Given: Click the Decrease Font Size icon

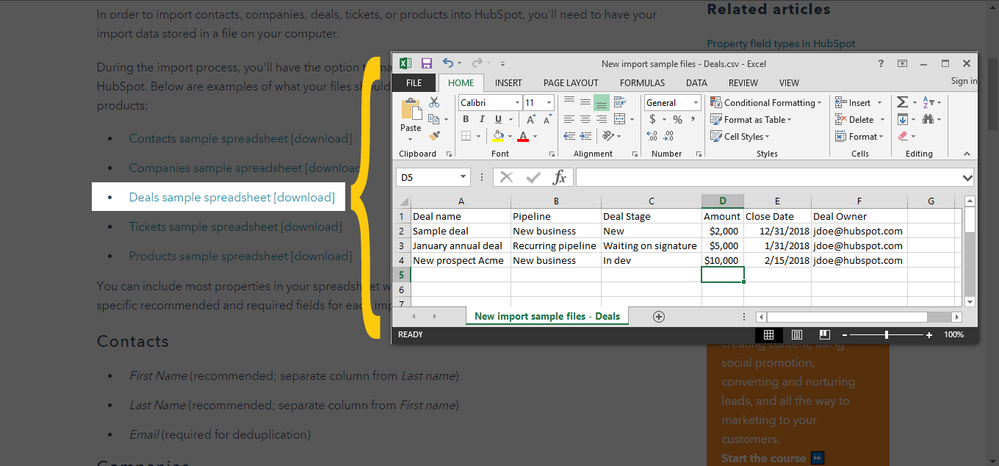Looking at the screenshot, I should click(547, 119).
